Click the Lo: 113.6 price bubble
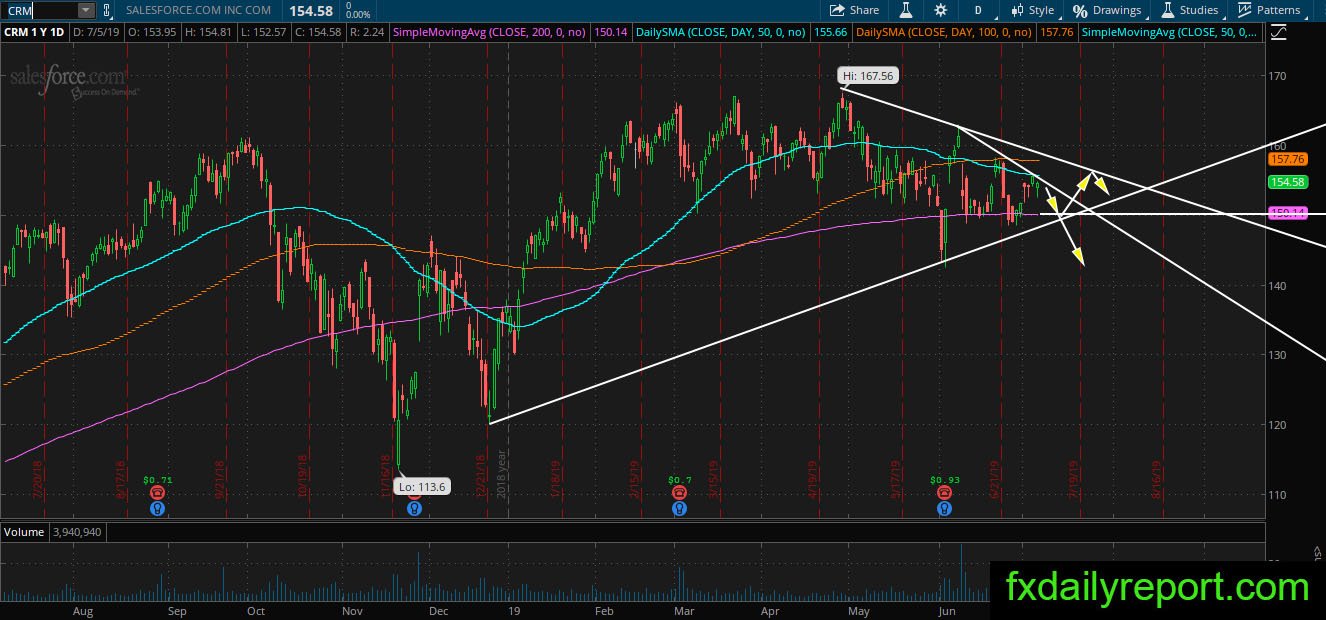Viewport: 1326px width, 620px height. point(420,488)
